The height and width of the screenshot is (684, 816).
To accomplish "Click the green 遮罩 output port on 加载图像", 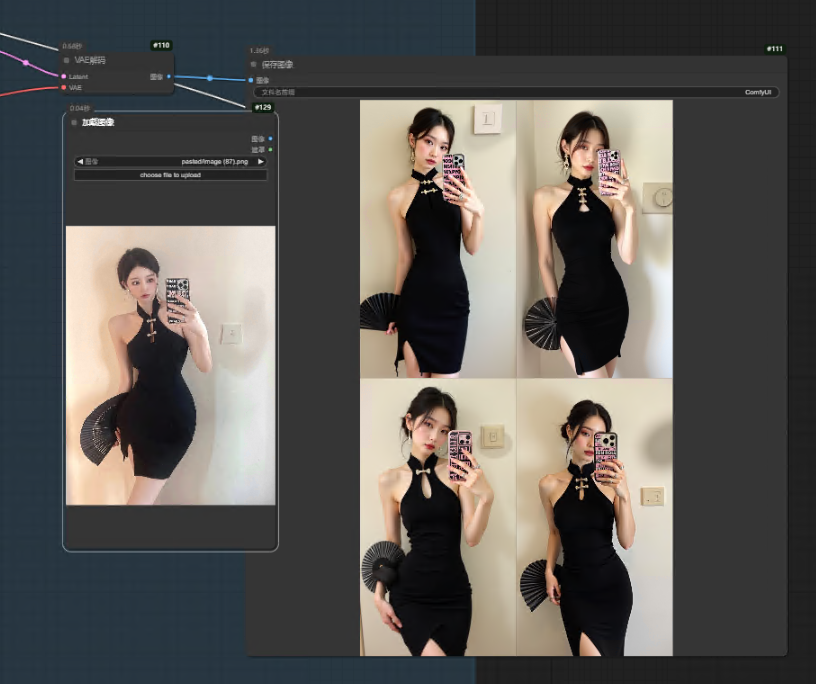I will [x=270, y=149].
